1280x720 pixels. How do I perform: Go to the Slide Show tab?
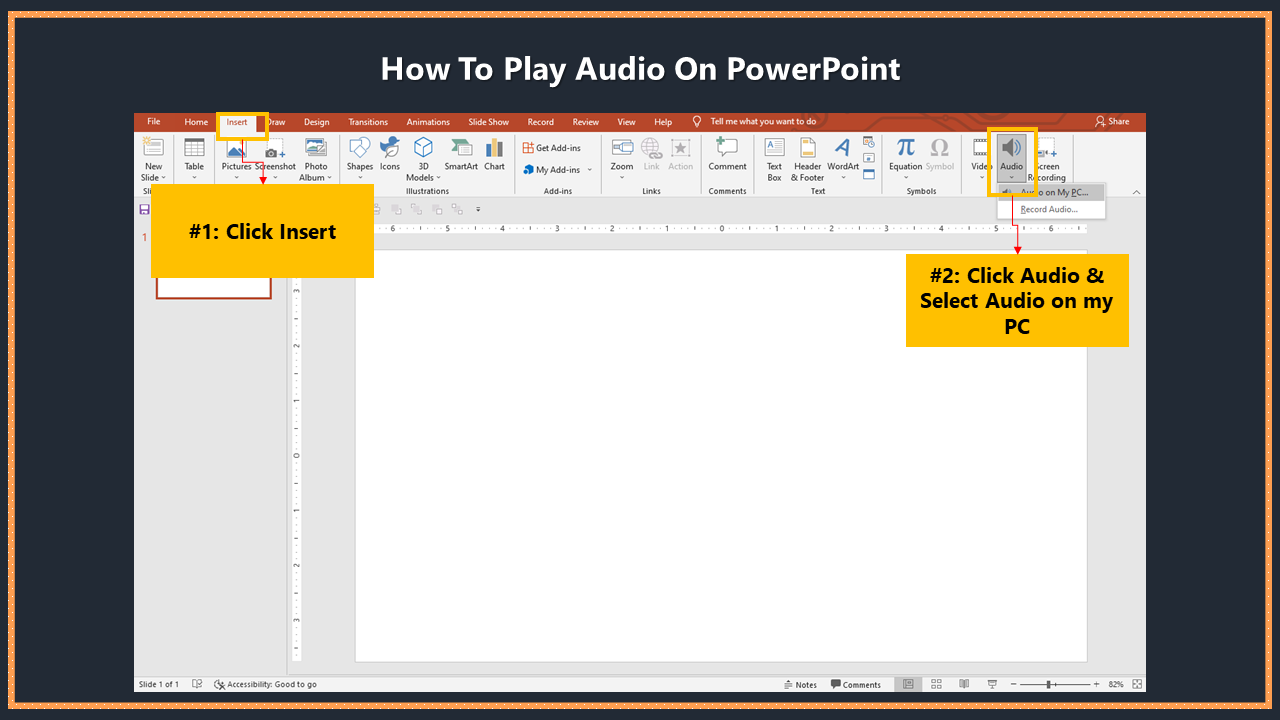click(489, 122)
